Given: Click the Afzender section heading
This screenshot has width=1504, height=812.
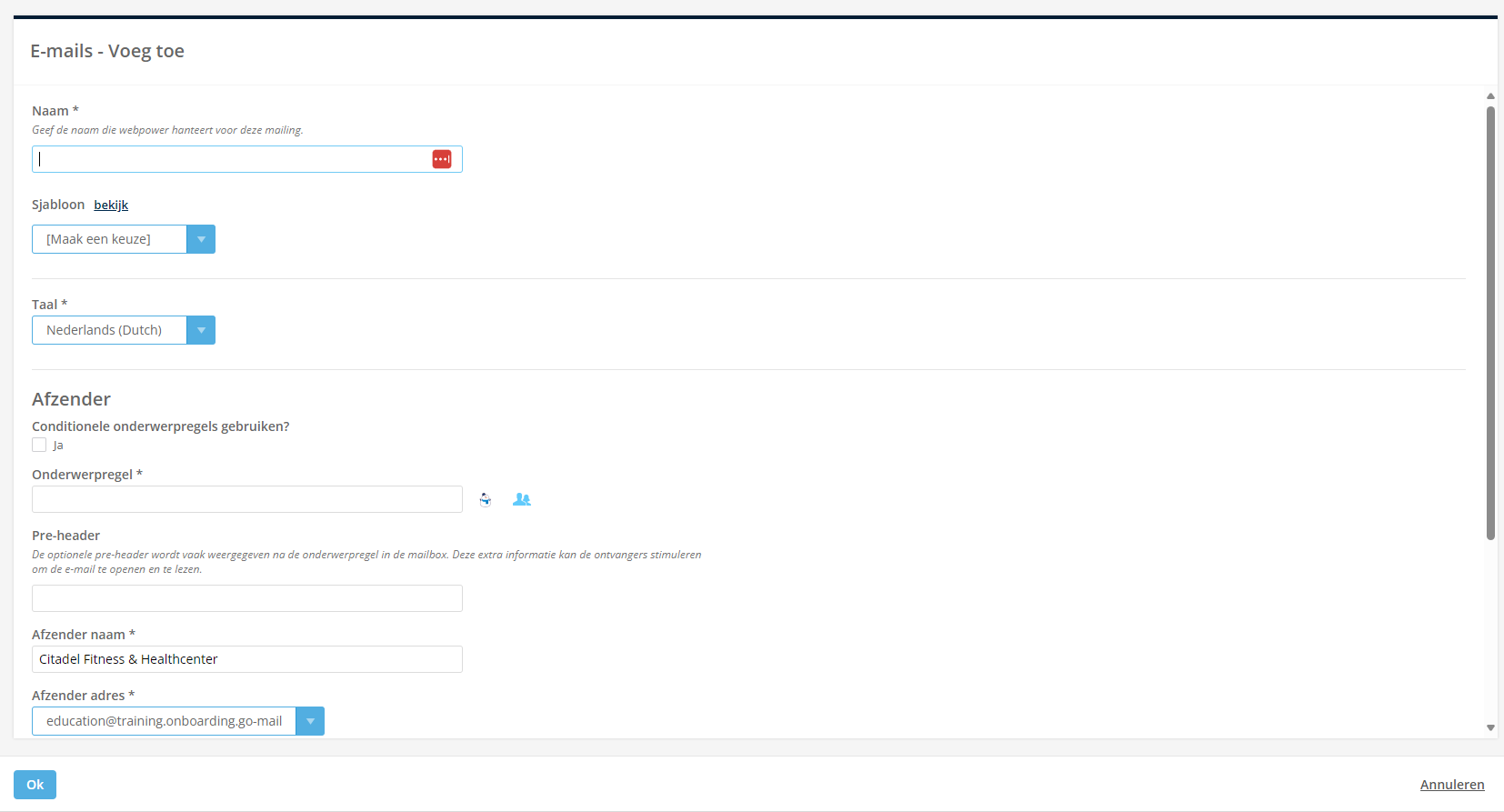Looking at the screenshot, I should tap(71, 399).
